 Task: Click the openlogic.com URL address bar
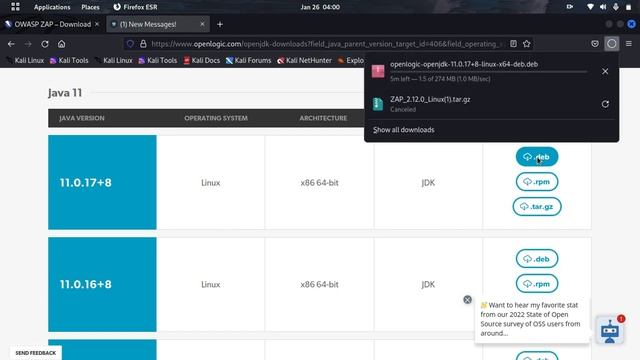pyautogui.click(x=327, y=44)
